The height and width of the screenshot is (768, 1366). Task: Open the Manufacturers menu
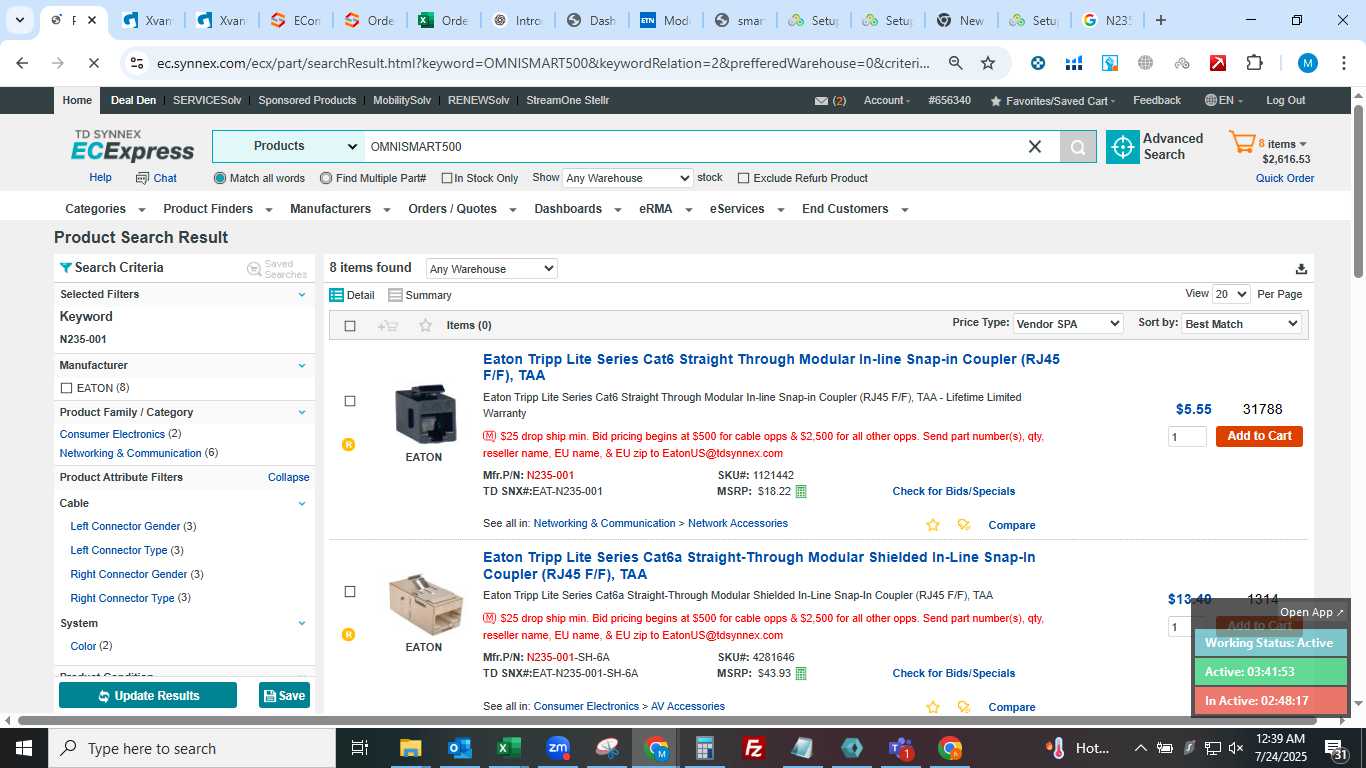pos(339,209)
